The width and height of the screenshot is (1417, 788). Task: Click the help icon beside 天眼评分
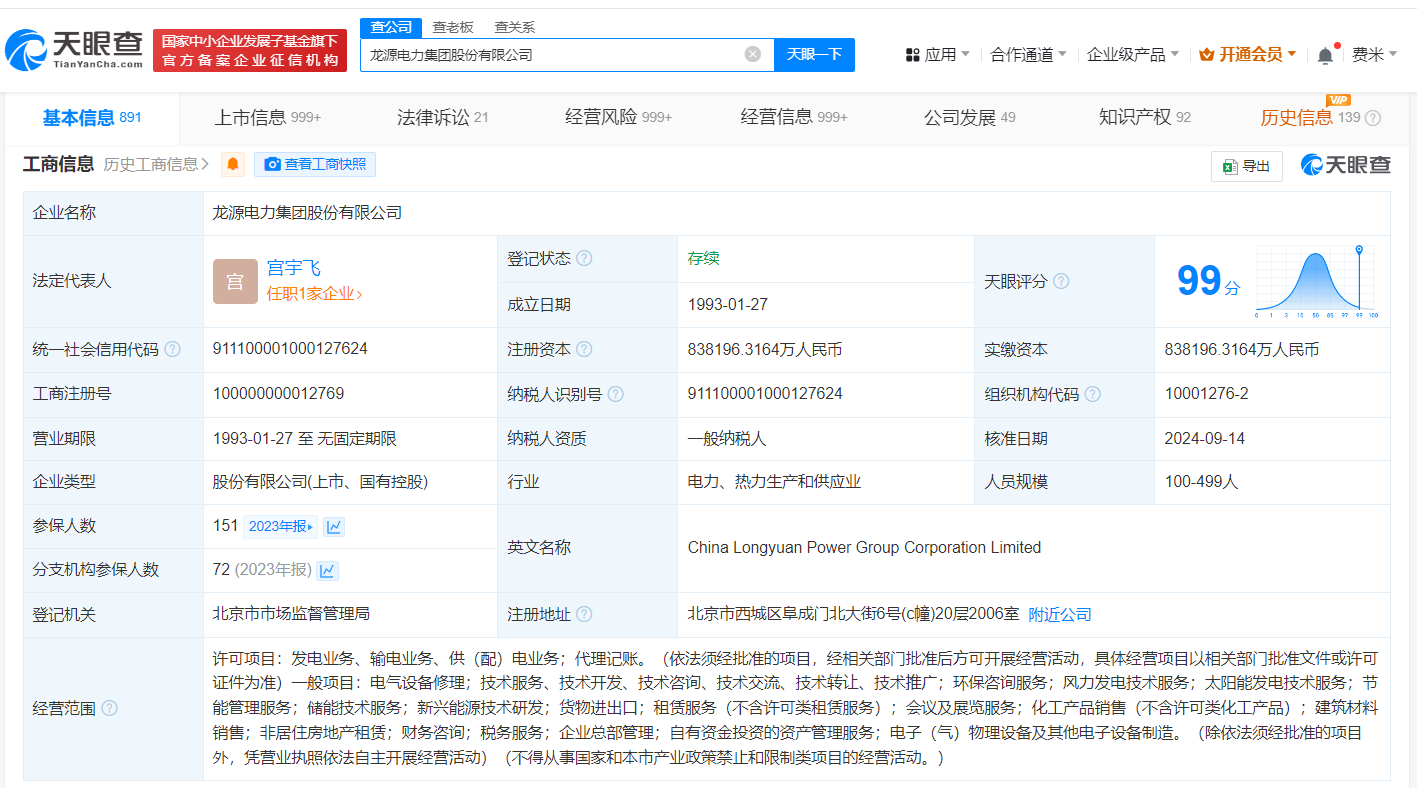coord(1061,281)
